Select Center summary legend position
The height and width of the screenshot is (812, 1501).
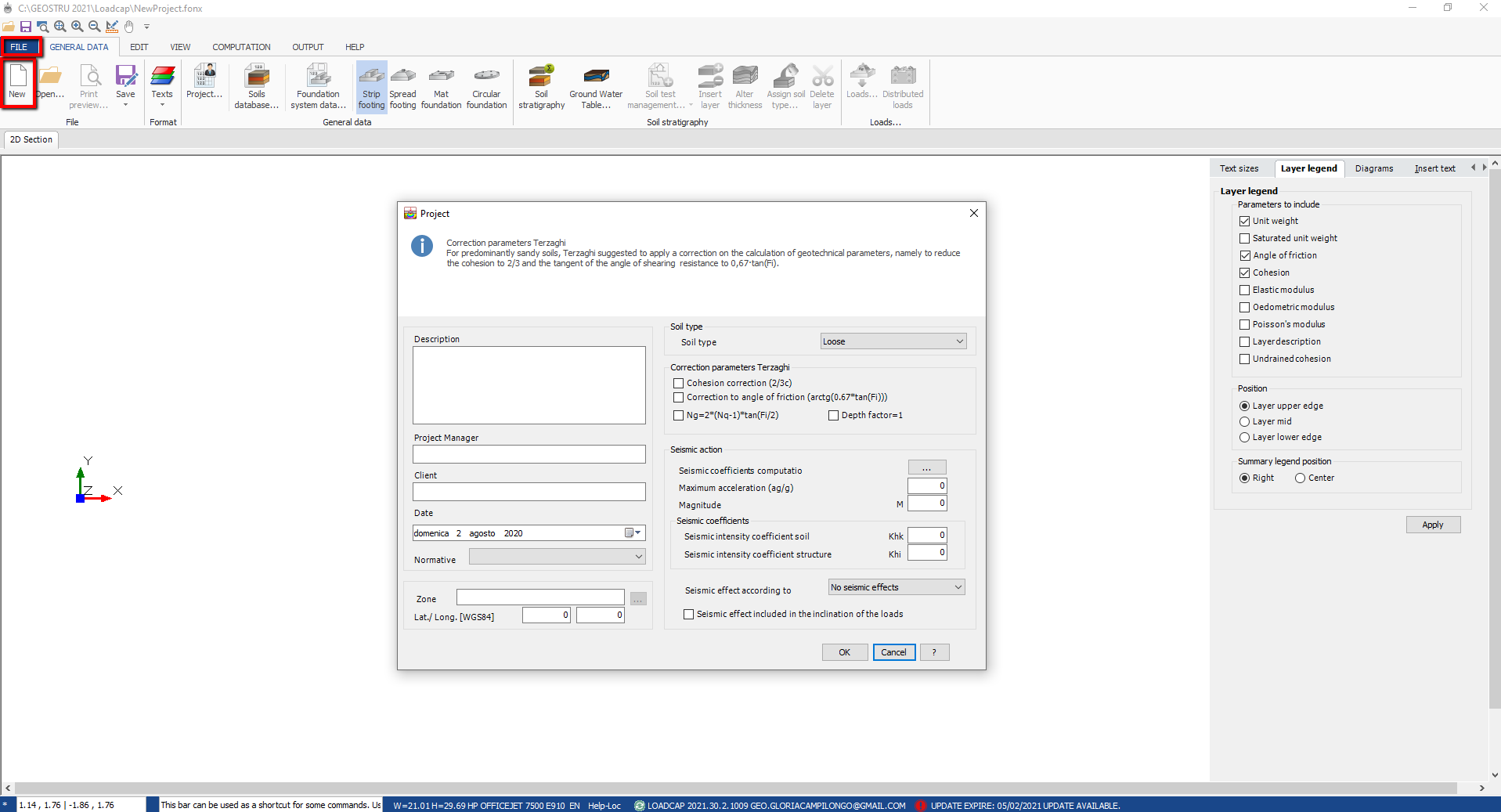click(x=1301, y=478)
